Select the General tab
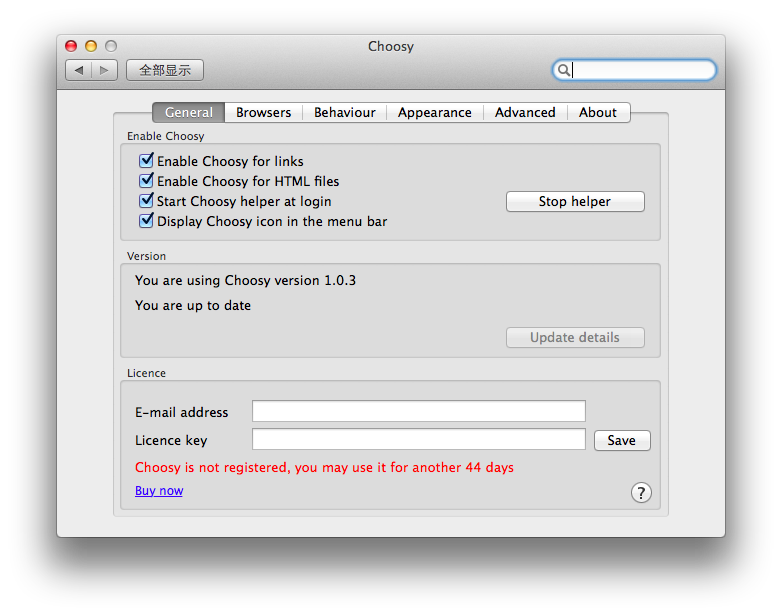Screen dimensions: 782x616 coord(188,113)
